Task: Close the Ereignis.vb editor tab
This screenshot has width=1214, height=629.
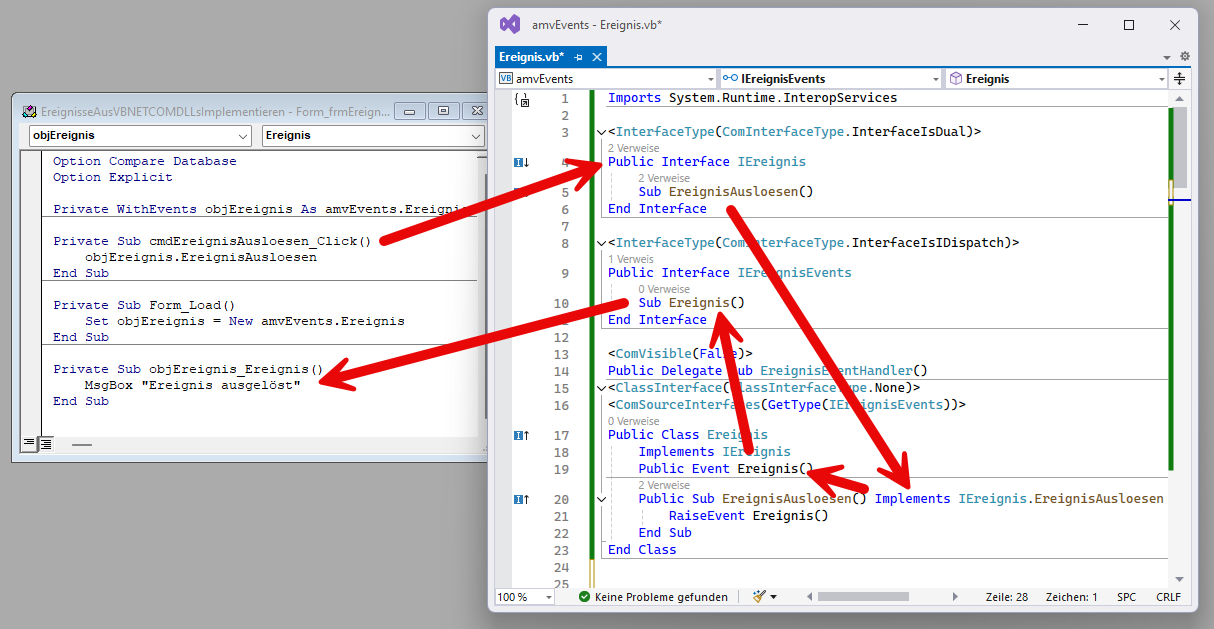Action: [x=597, y=57]
